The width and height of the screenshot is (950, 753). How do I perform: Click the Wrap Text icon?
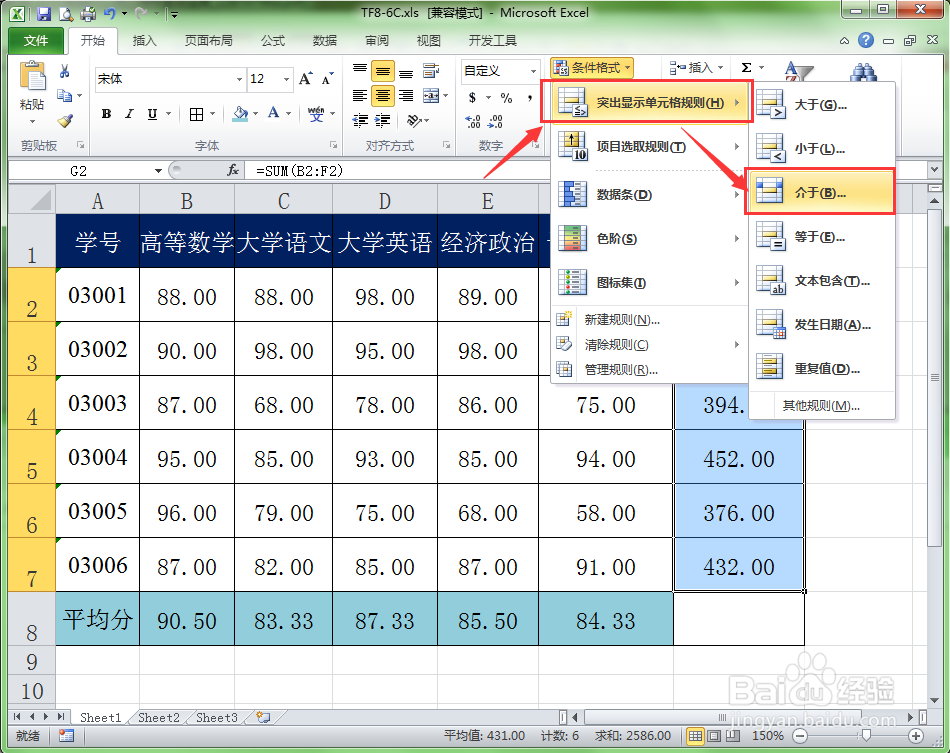[431, 71]
